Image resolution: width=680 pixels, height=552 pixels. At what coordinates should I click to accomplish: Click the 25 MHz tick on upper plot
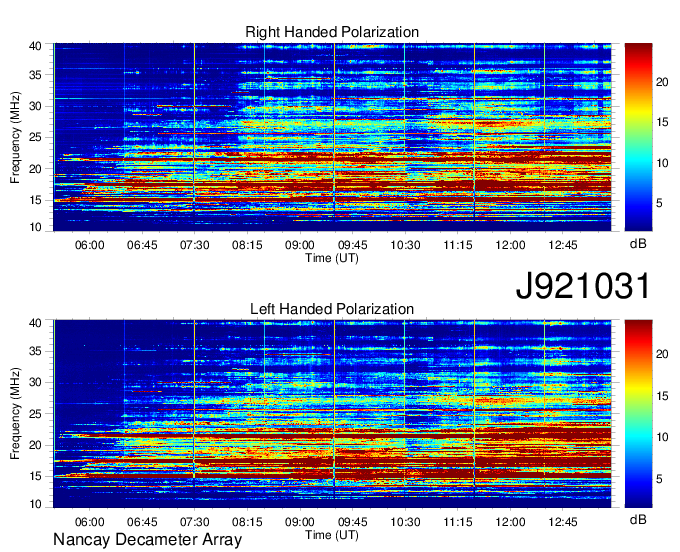(x=35, y=137)
